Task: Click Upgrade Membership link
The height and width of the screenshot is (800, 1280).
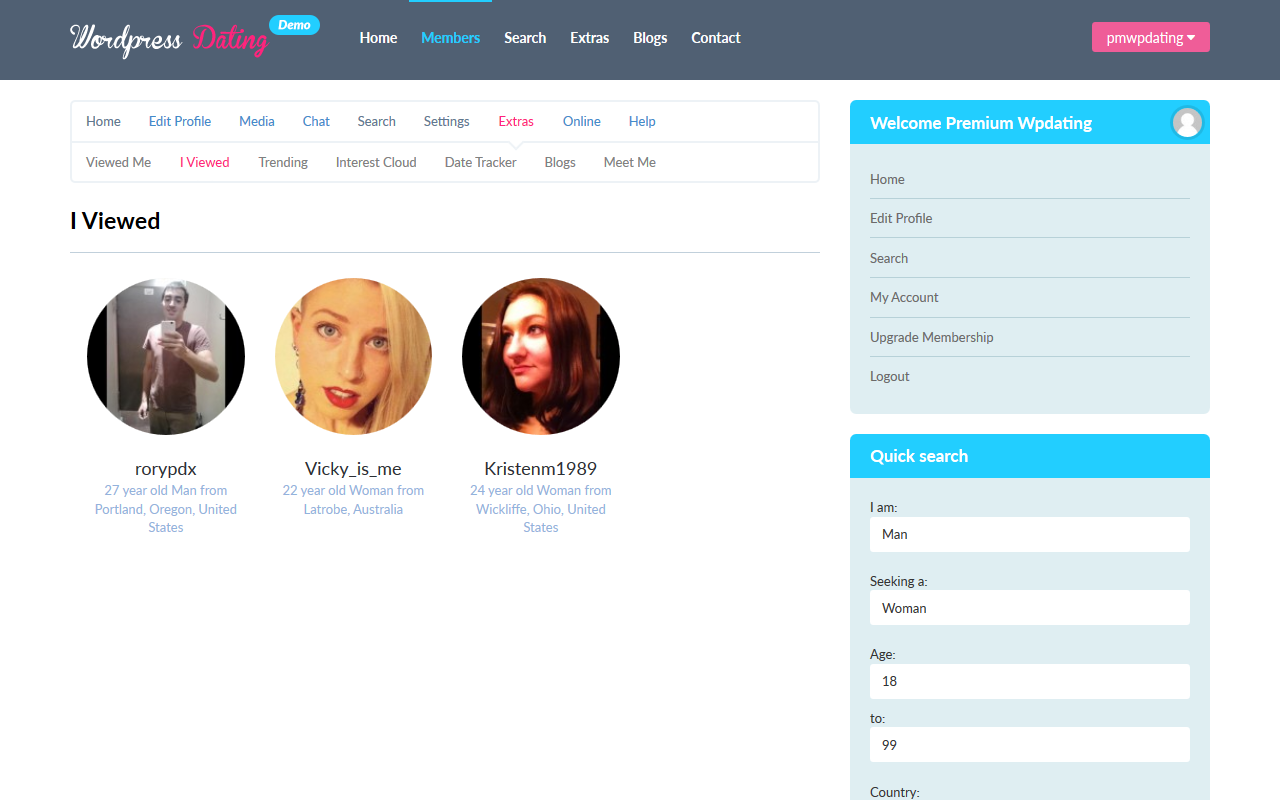Action: 932,337
